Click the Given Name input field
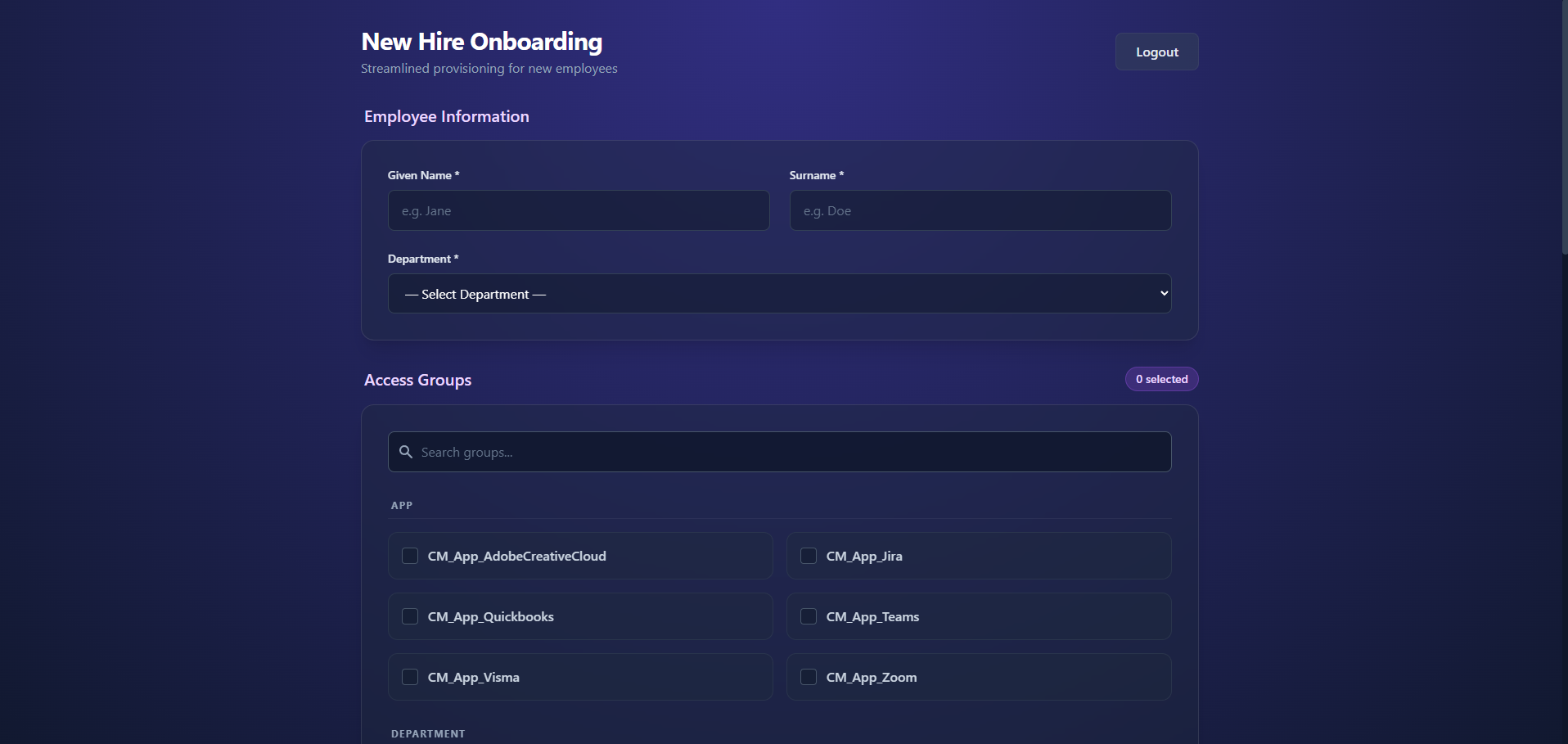The image size is (1568, 744). 578,210
